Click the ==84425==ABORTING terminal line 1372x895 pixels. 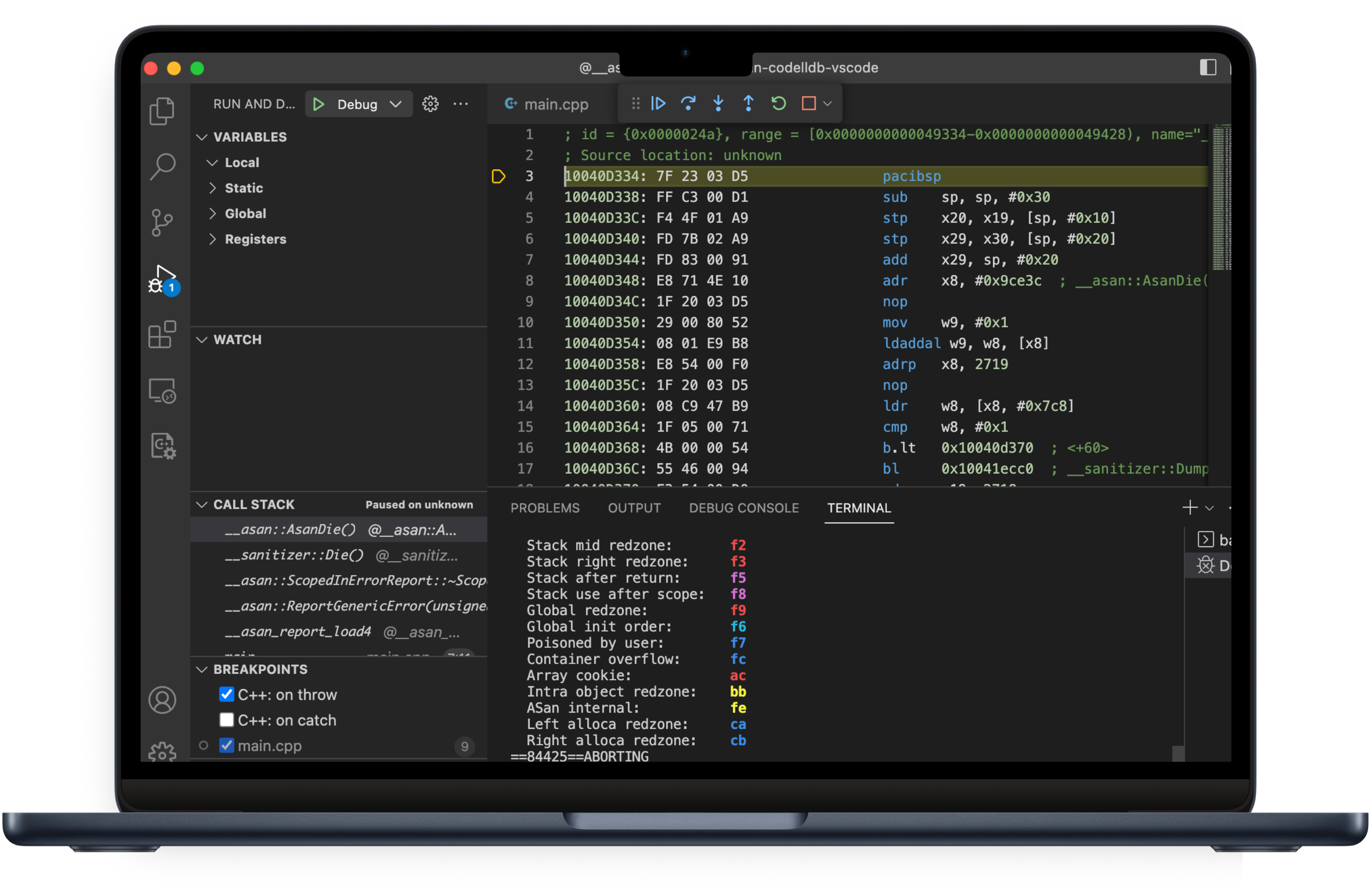coord(579,756)
